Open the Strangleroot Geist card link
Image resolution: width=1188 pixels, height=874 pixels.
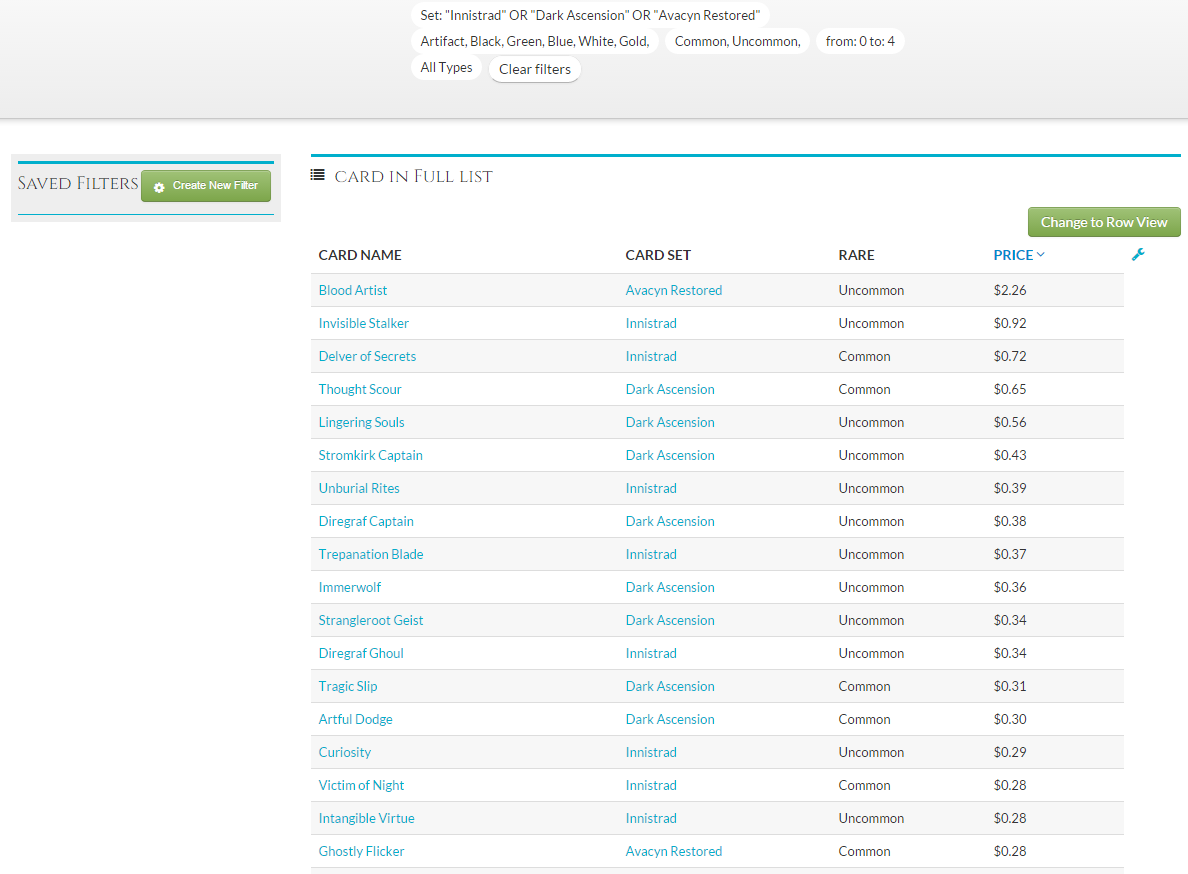(371, 620)
